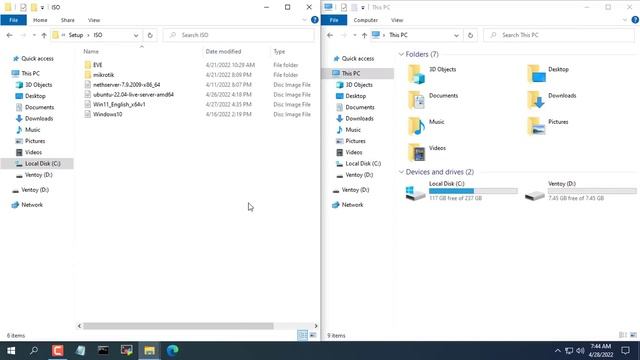640x360 pixels.
Task: Select the nethserver-7.9.2009-x86_64 disc image
Action: coord(127,84)
